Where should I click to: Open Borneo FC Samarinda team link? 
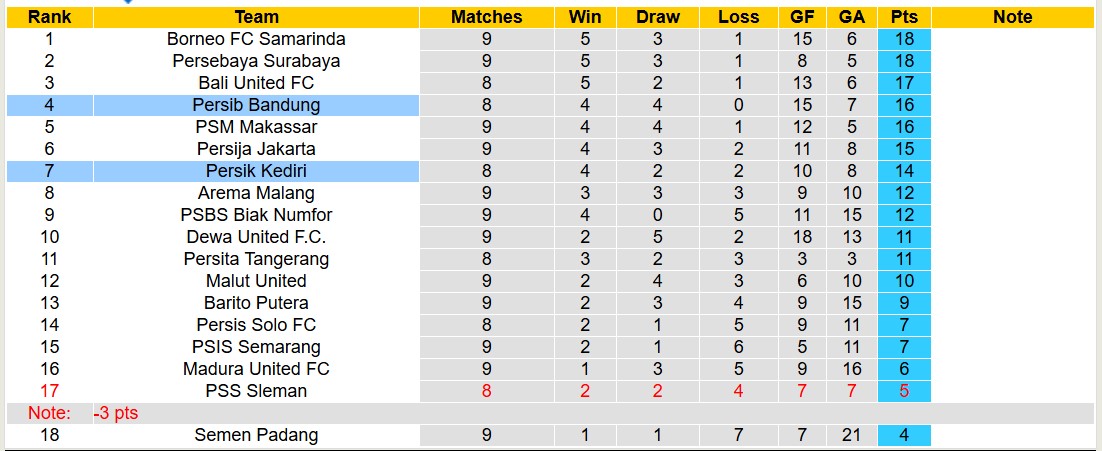[256, 39]
